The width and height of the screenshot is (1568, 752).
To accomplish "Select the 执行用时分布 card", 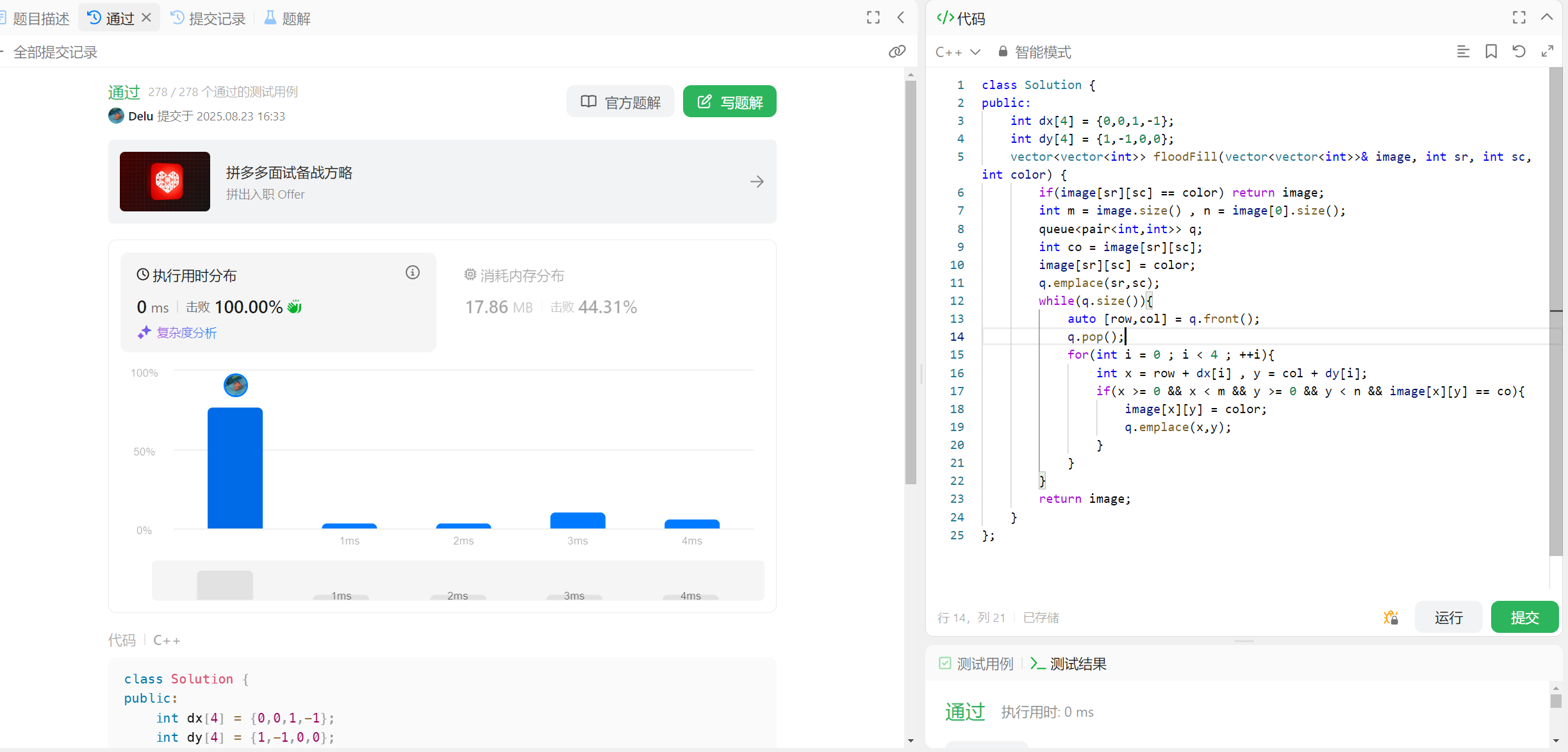I will (278, 302).
